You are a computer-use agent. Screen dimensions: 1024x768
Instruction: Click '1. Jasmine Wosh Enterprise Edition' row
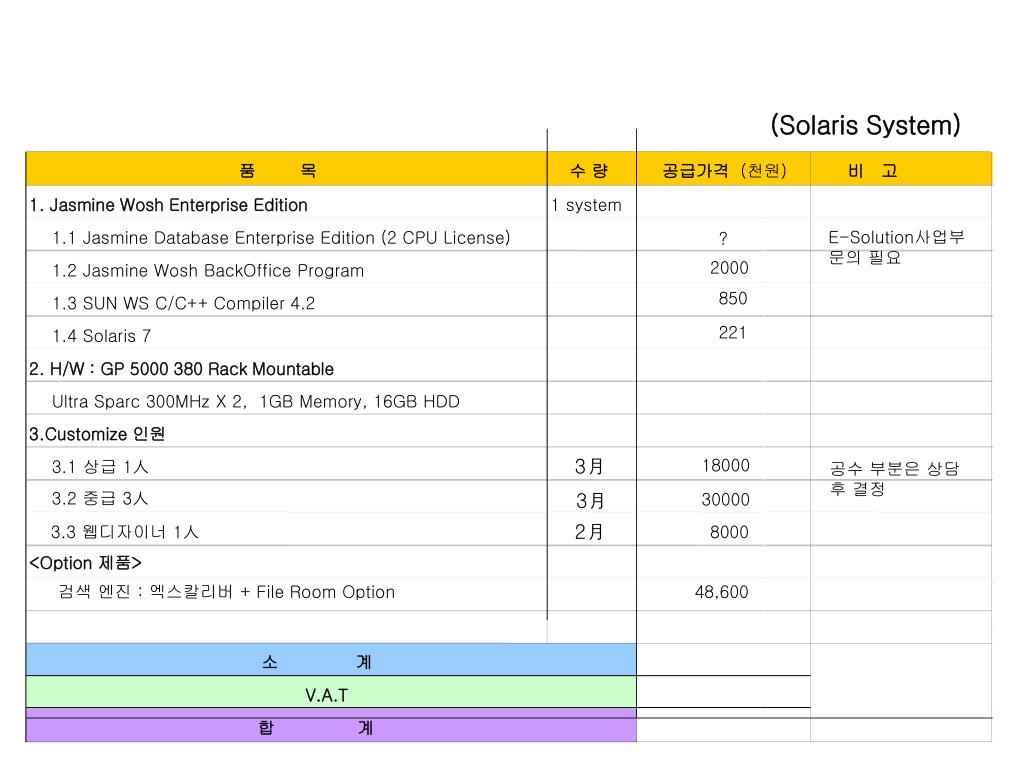click(168, 205)
